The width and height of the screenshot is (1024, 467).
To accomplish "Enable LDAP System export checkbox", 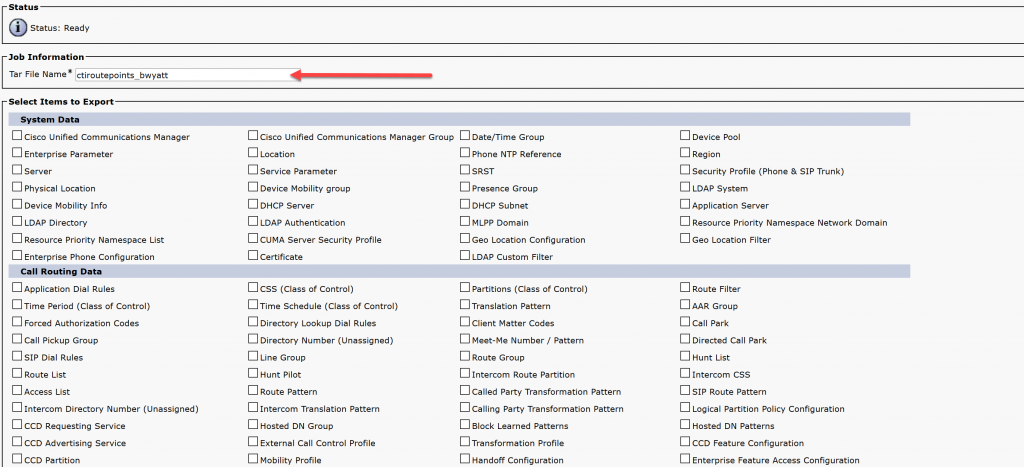I will pyautogui.click(x=685, y=187).
